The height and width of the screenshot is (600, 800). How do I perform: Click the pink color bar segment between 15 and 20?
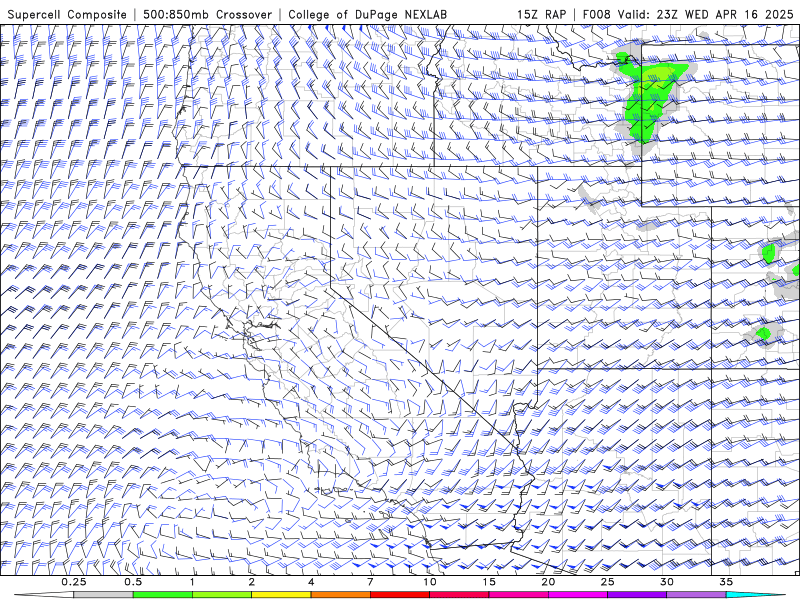click(x=518, y=595)
